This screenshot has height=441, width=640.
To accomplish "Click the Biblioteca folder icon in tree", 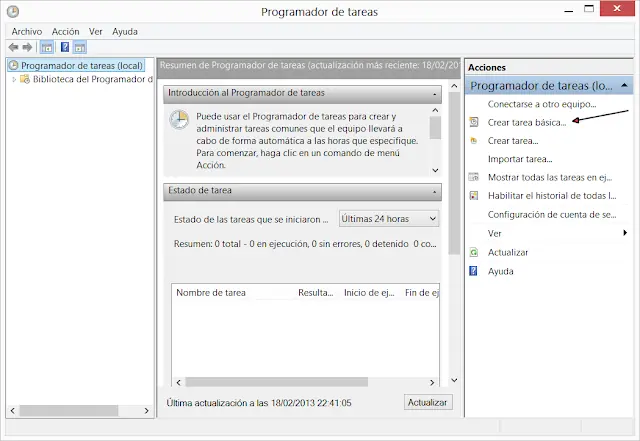I will (25, 79).
